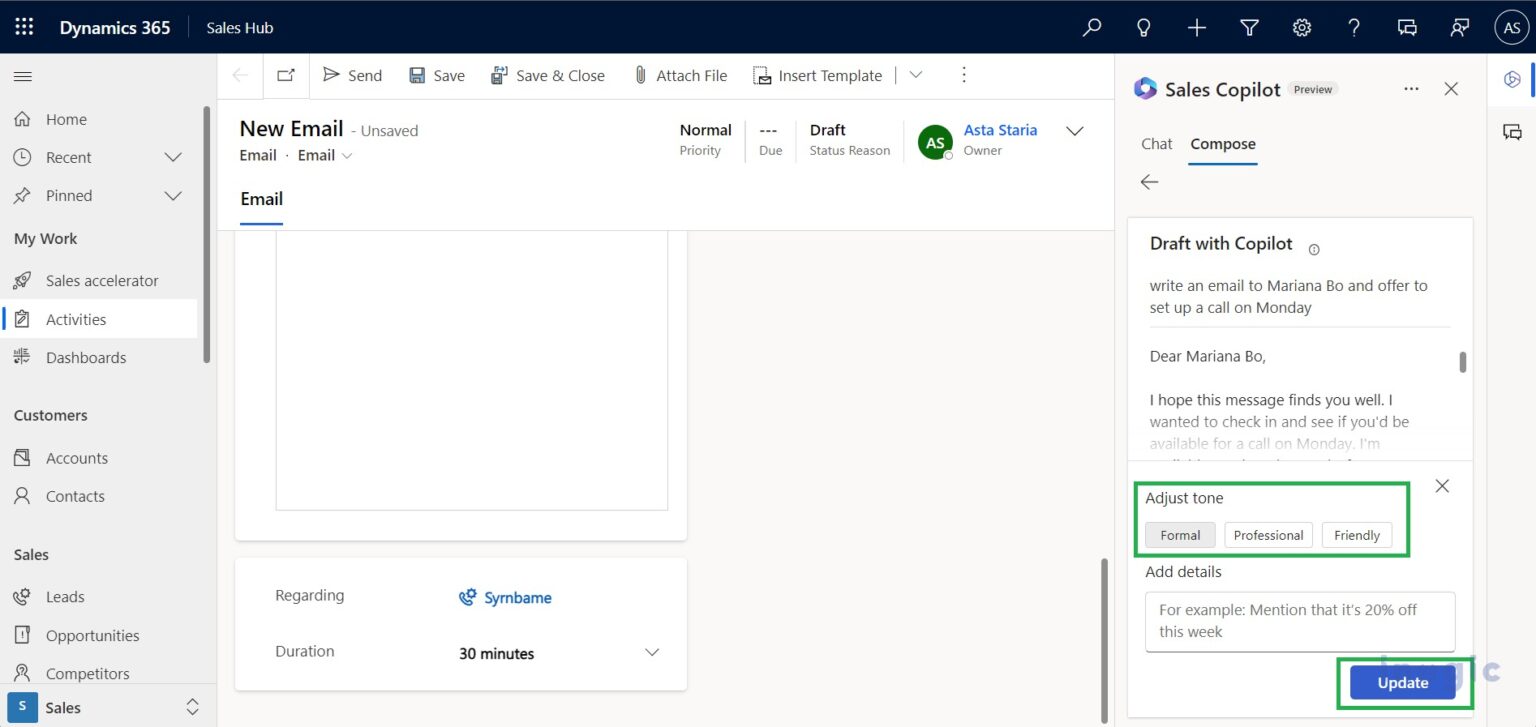Image resolution: width=1536 pixels, height=727 pixels.
Task: Click the Update button in Copilot
Action: click(x=1403, y=682)
